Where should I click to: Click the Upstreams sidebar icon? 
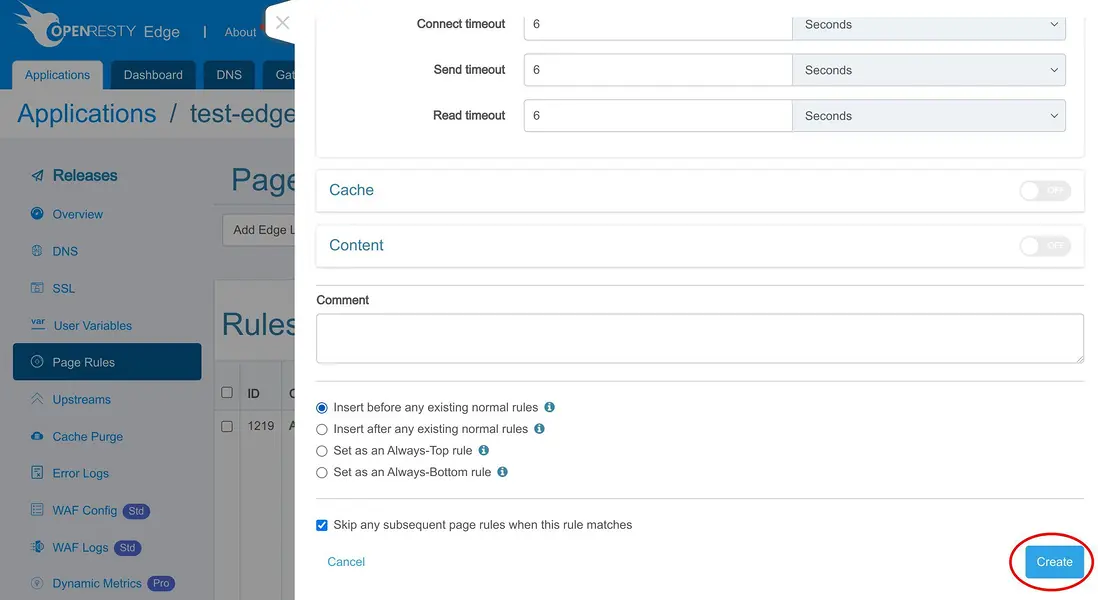point(37,400)
